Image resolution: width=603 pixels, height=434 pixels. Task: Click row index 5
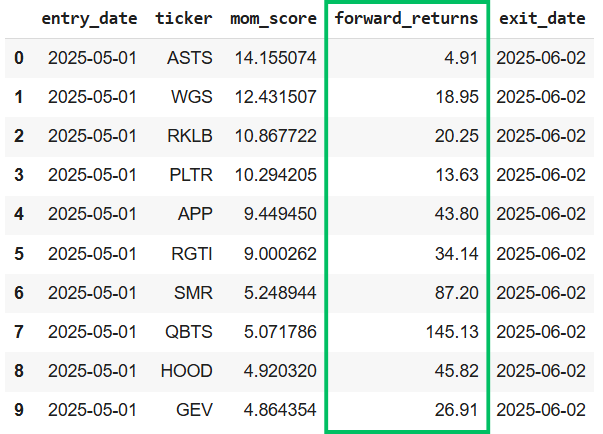[19, 254]
